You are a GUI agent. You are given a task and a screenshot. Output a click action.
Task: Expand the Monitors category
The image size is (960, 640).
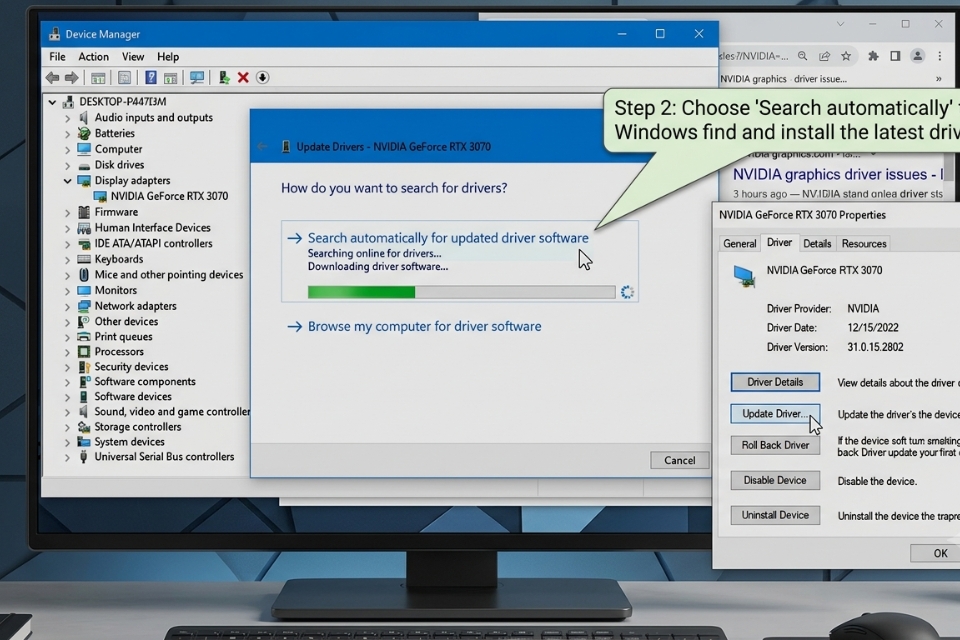click(67, 291)
